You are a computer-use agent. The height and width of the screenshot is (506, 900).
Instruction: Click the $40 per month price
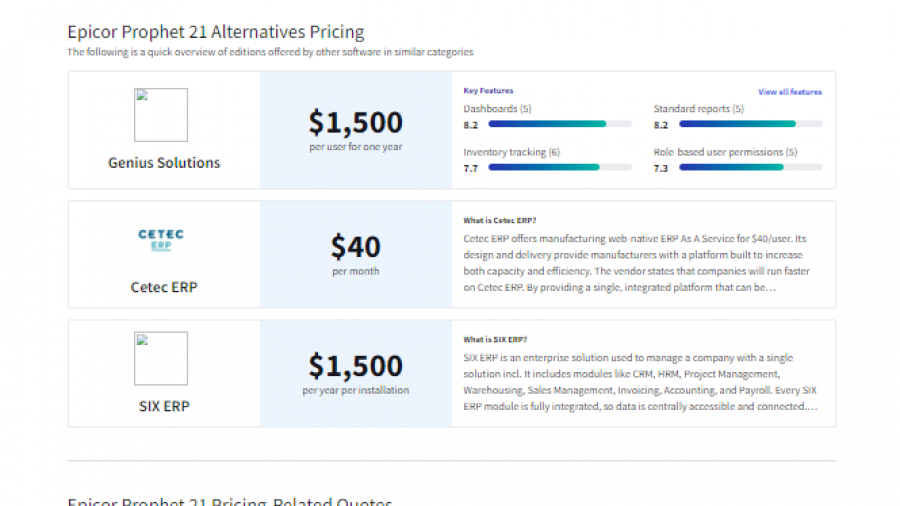pyautogui.click(x=355, y=246)
